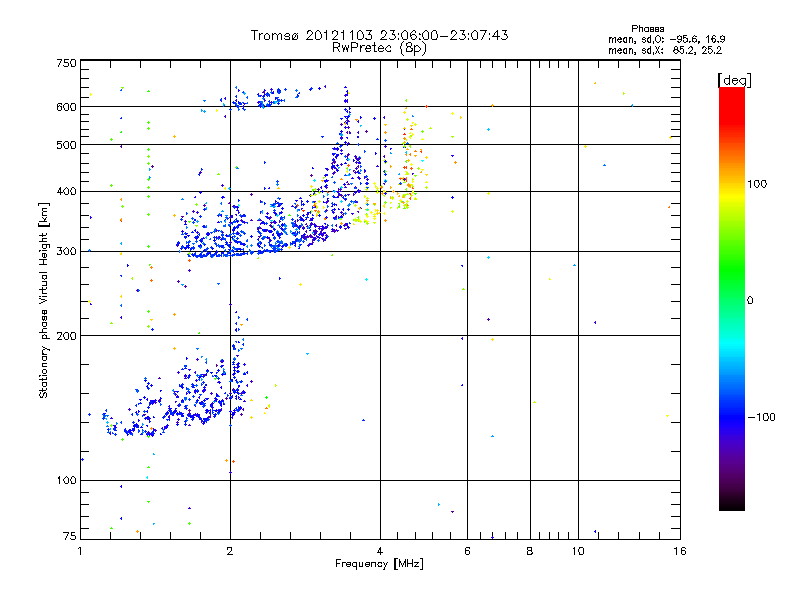Image resolution: width=800 pixels, height=600 pixels.
Task: Click the x-axis tick label '1'
Action: tap(80, 551)
